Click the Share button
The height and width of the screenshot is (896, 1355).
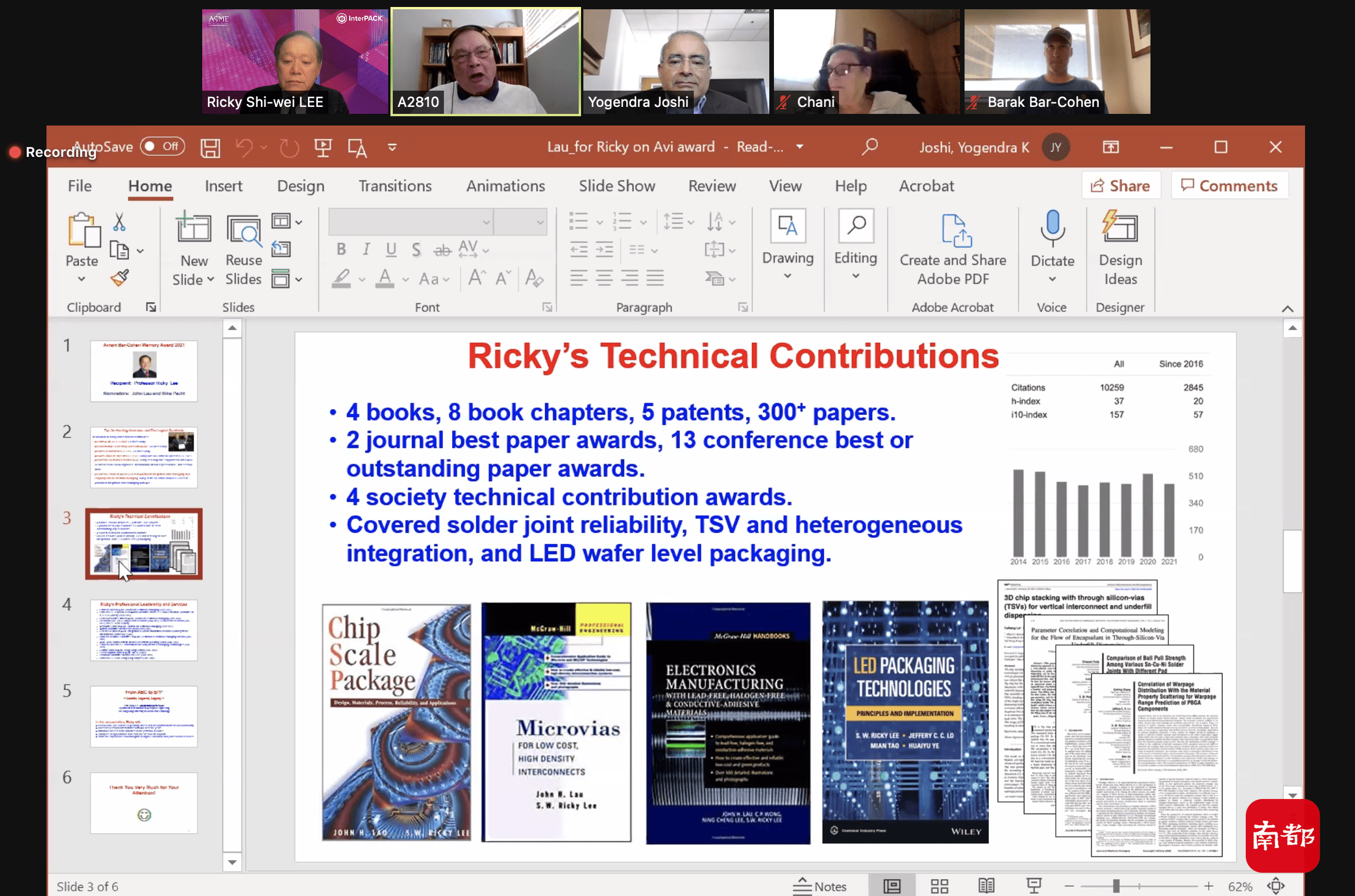click(x=1120, y=186)
